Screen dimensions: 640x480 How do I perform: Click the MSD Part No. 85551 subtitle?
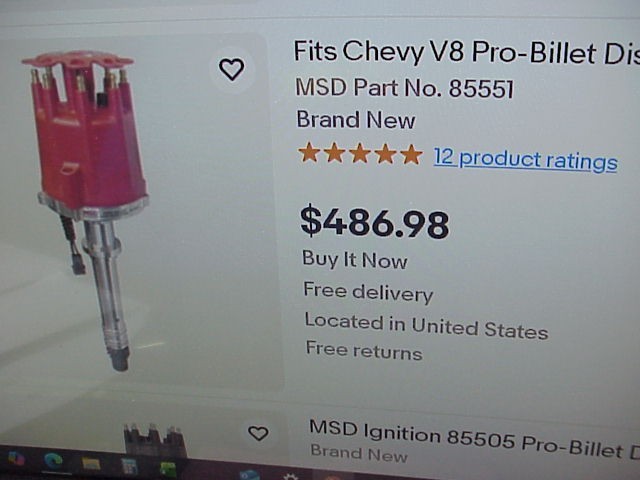[404, 88]
